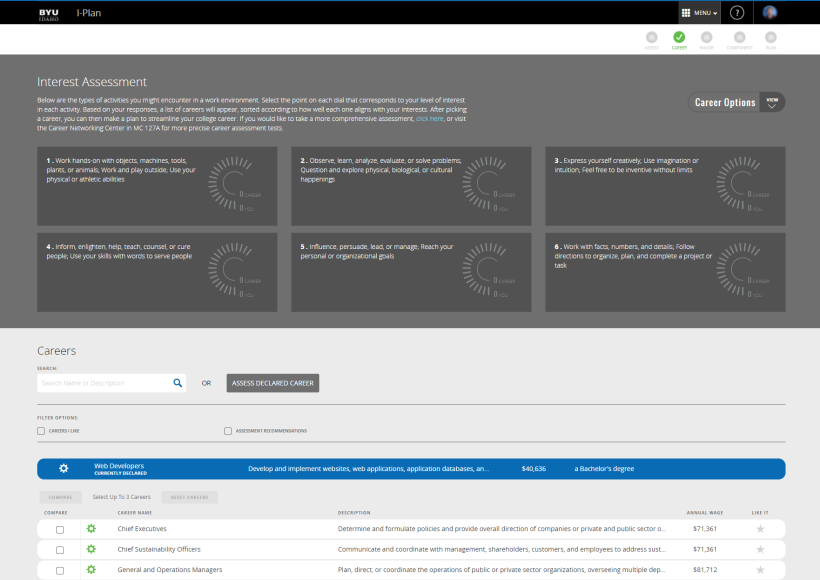Check the Assessment Recommendations filter
The height and width of the screenshot is (580, 820).
coord(228,431)
